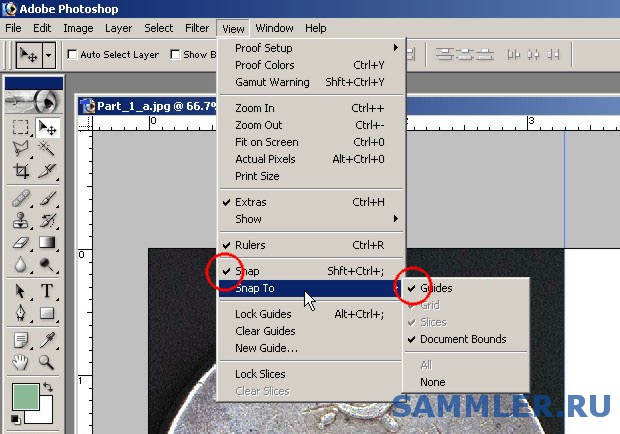Choose the Clone Stamp tool

point(20,220)
